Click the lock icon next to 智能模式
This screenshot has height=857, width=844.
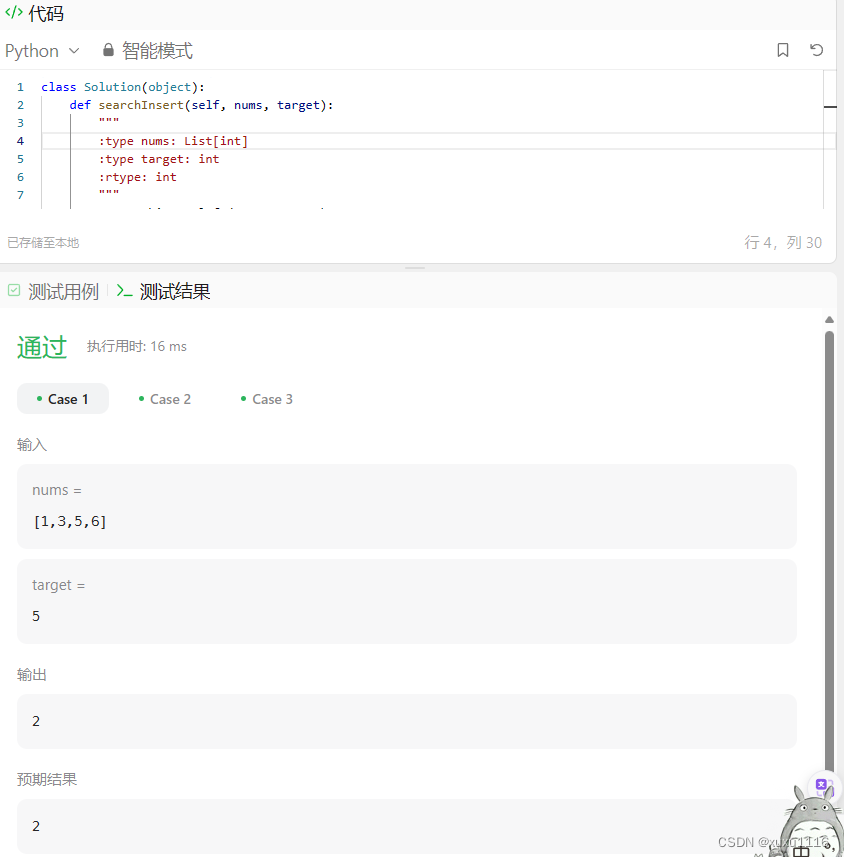click(106, 49)
